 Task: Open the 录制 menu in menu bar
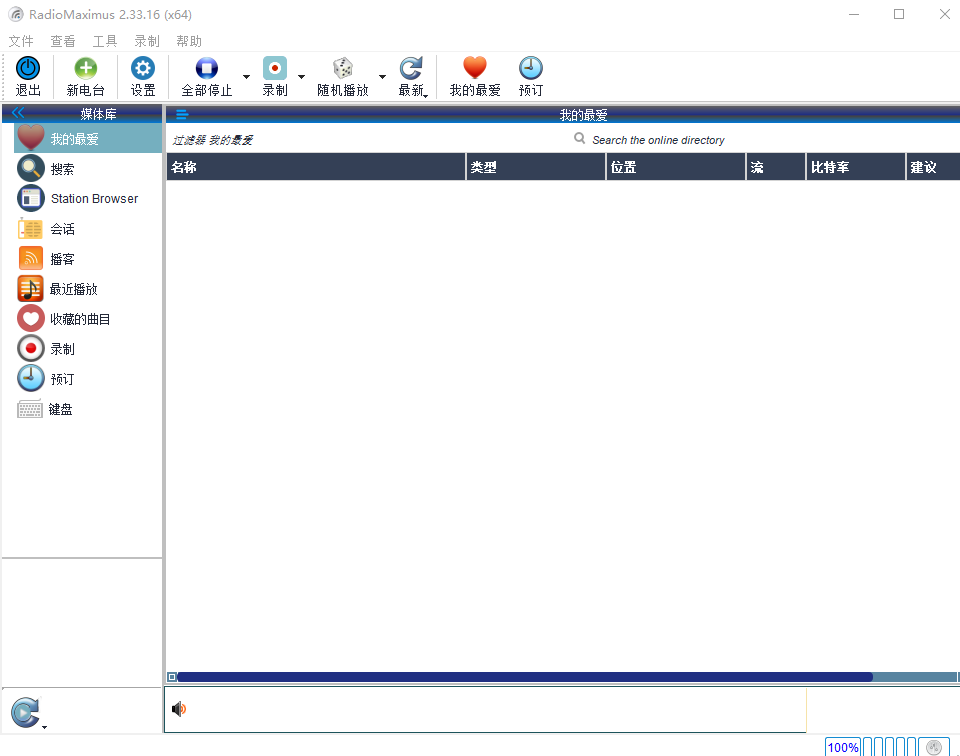click(147, 41)
